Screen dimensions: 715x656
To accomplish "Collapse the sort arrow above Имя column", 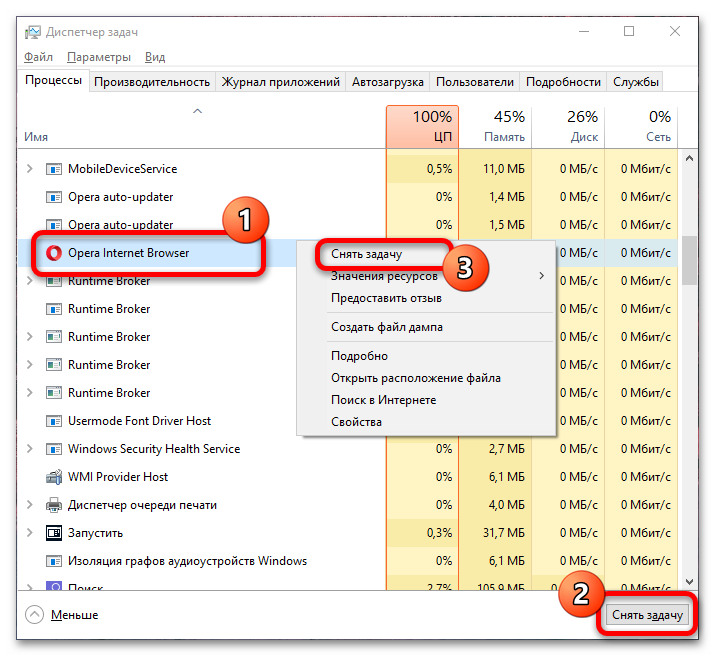I will click(197, 111).
